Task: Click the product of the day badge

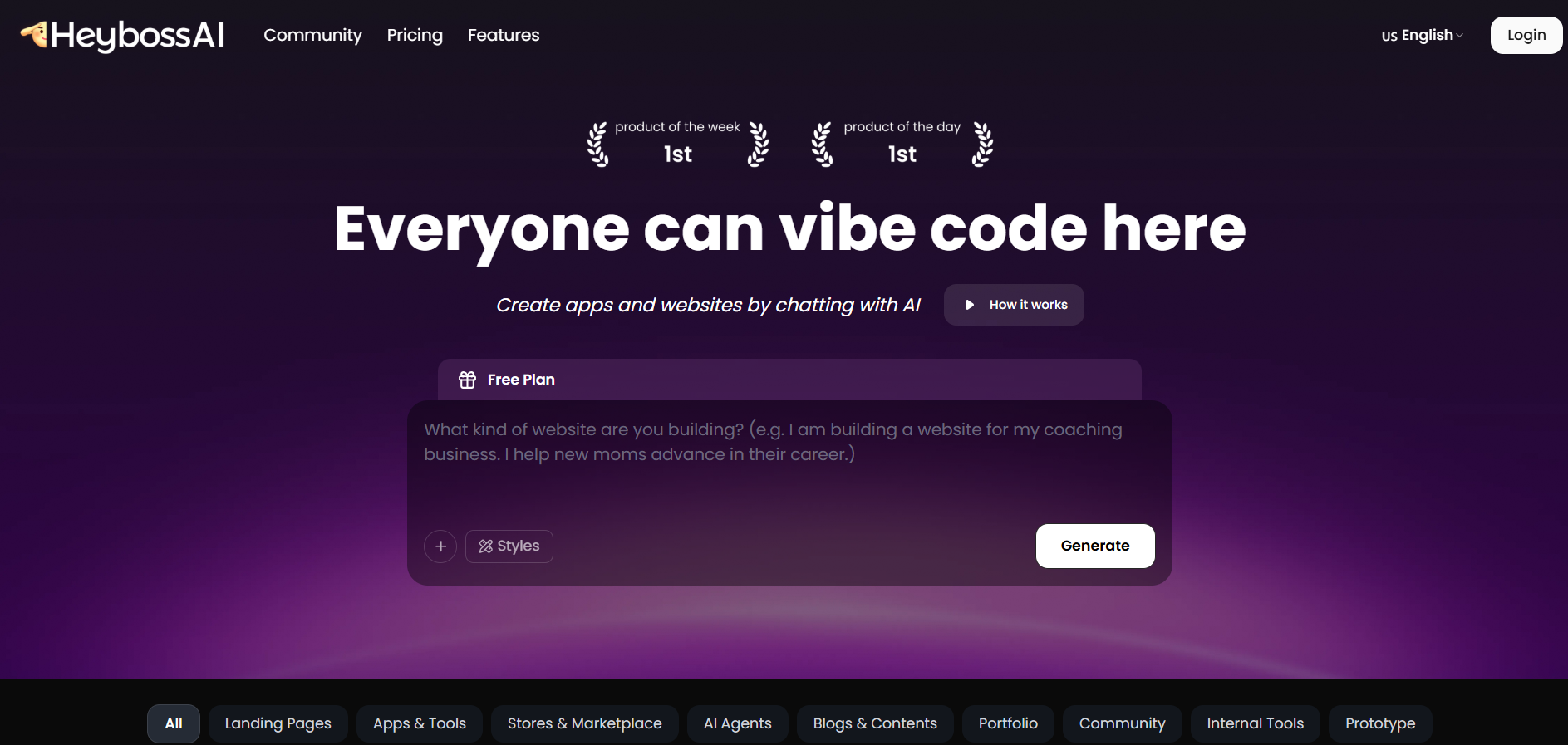Action: [902, 143]
